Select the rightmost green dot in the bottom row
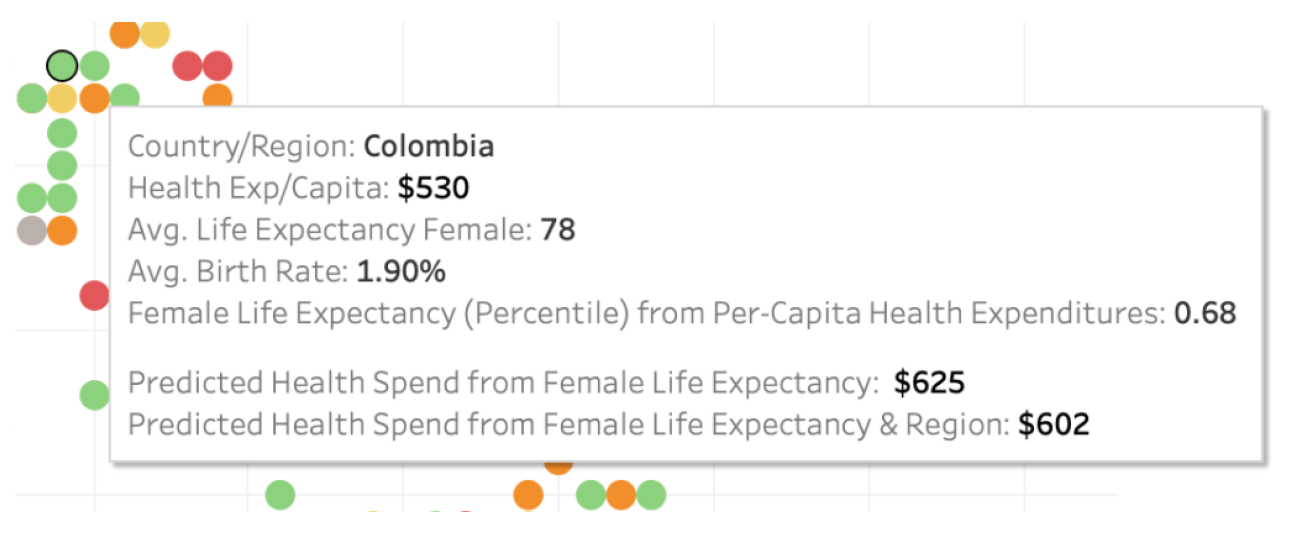 pos(651,494)
